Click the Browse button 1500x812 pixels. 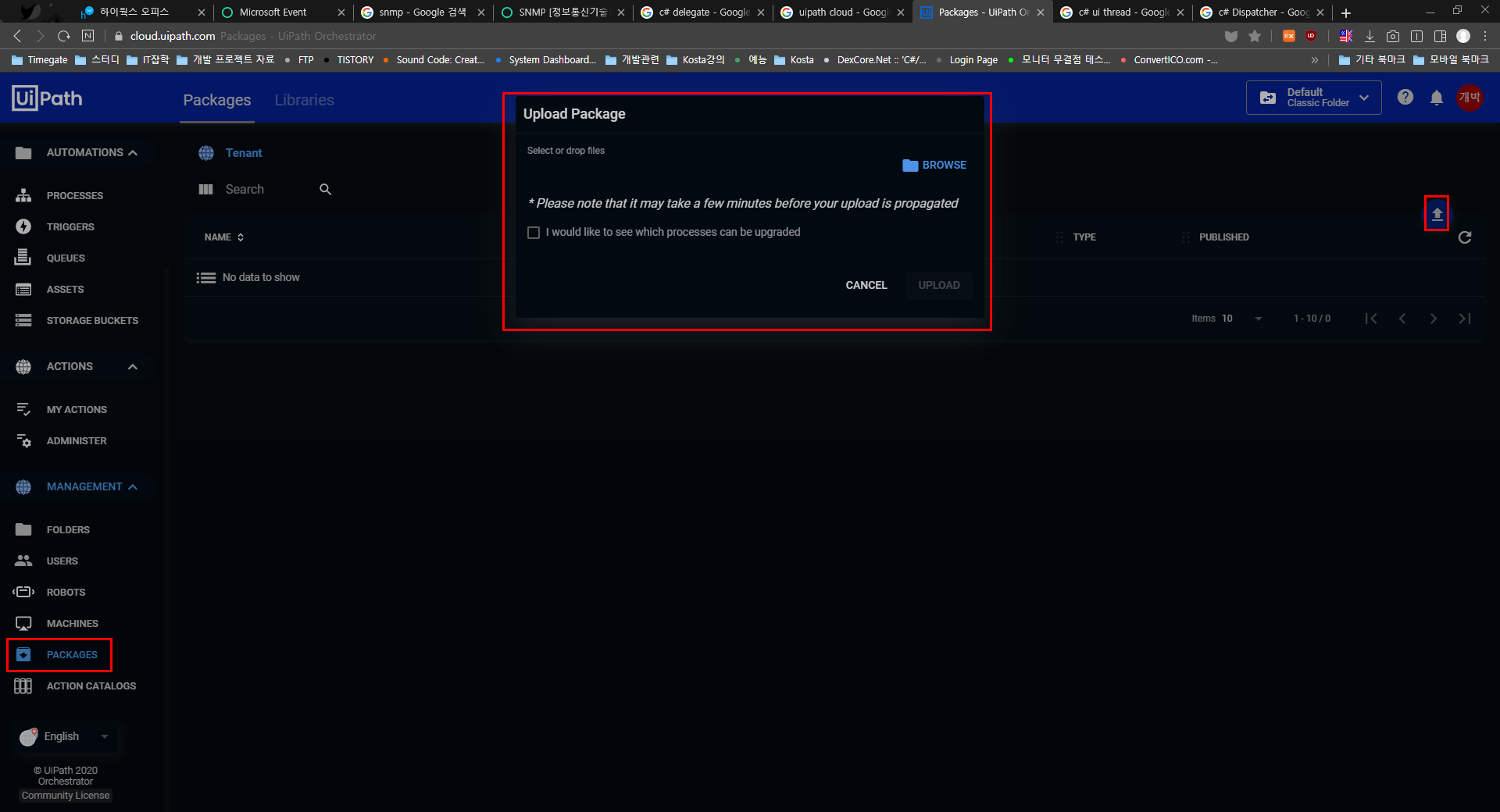pyautogui.click(x=934, y=165)
